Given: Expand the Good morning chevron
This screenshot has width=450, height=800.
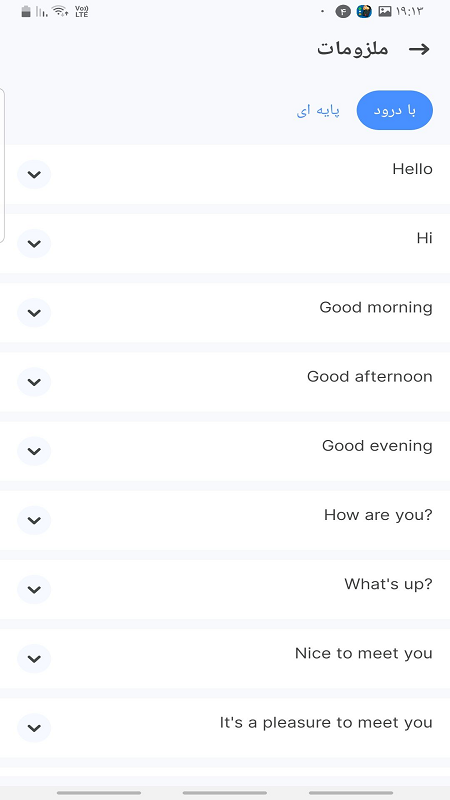Looking at the screenshot, I should [34, 313].
